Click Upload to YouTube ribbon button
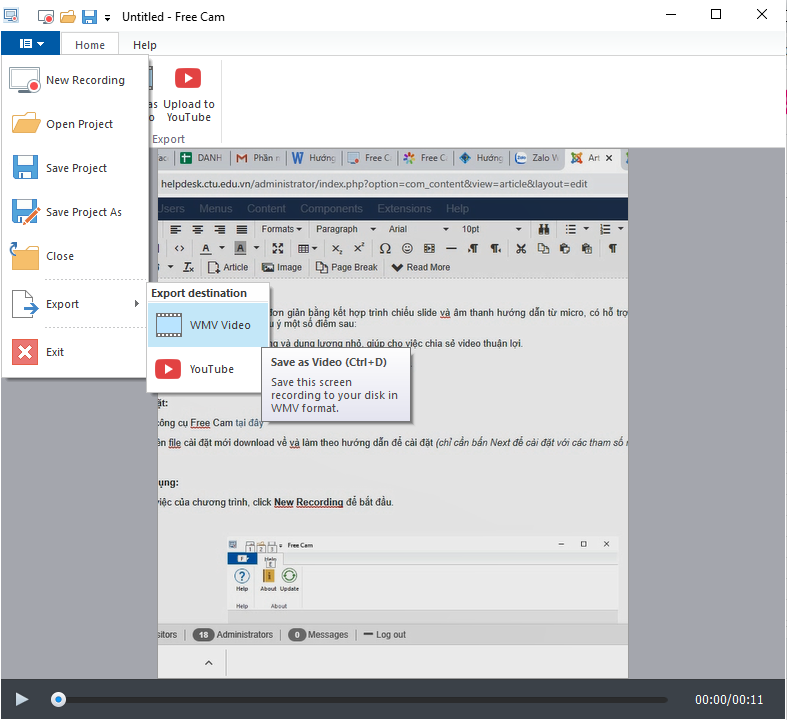This screenshot has height=720, width=787. 189,95
